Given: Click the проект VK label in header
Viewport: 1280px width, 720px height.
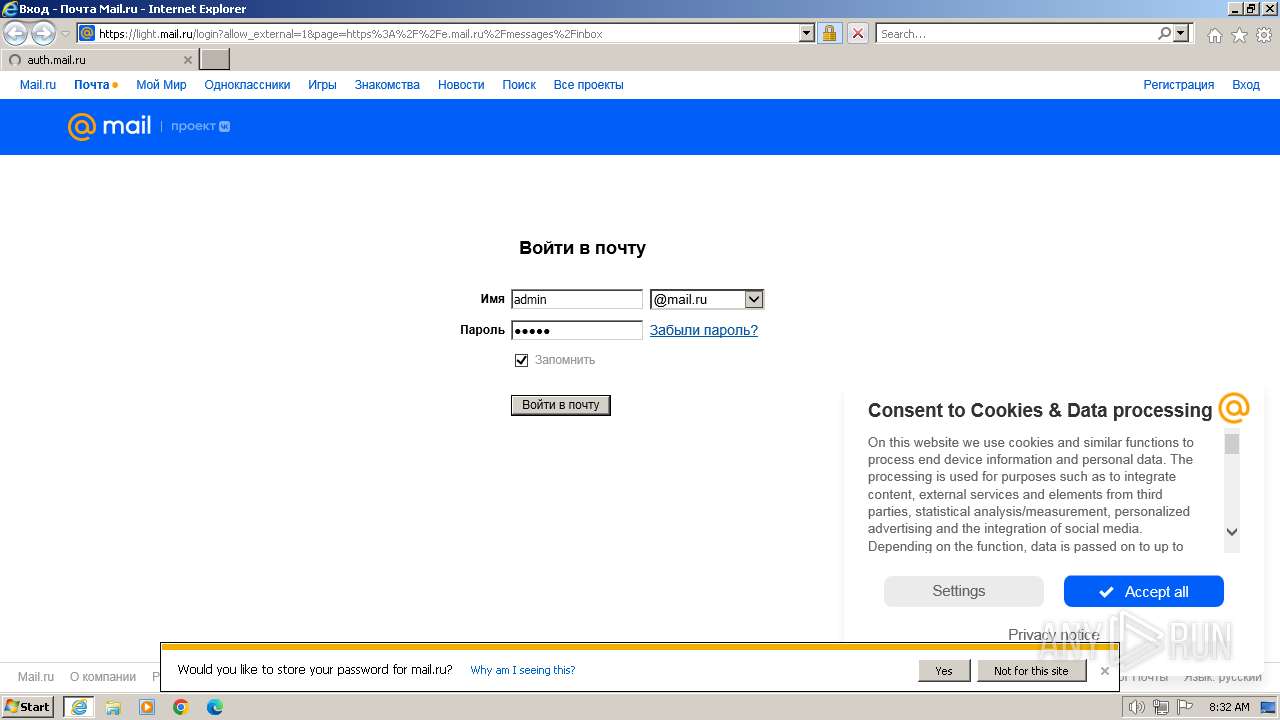Looking at the screenshot, I should [x=200, y=126].
